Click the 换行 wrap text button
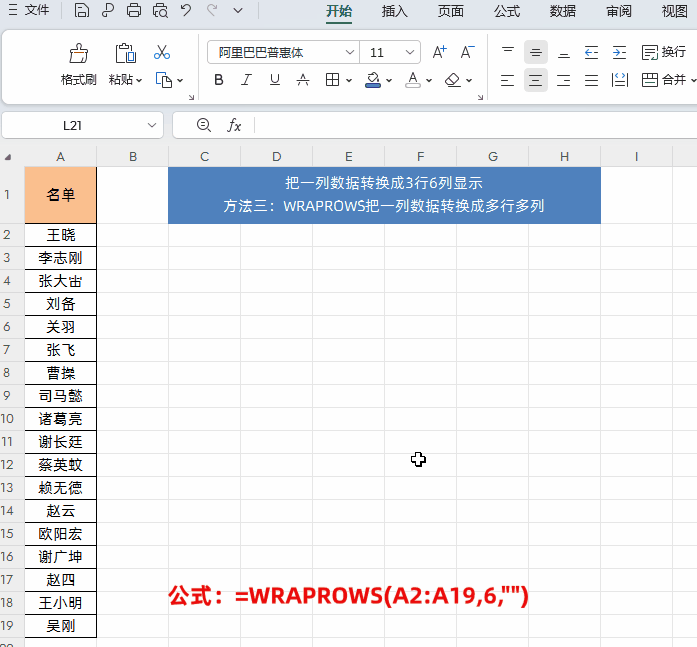Screen dimensions: 697x647 point(663,52)
